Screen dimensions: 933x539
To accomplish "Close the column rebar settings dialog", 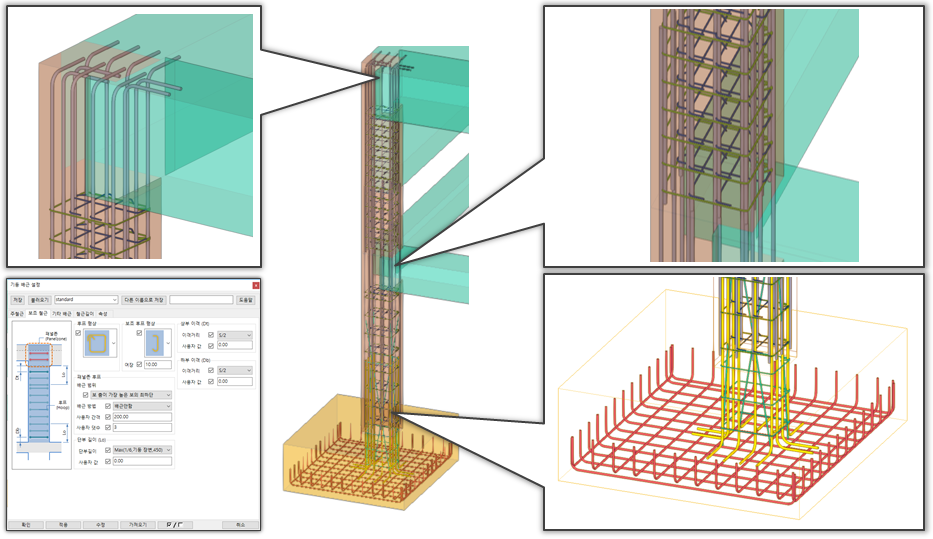I will 256,286.
